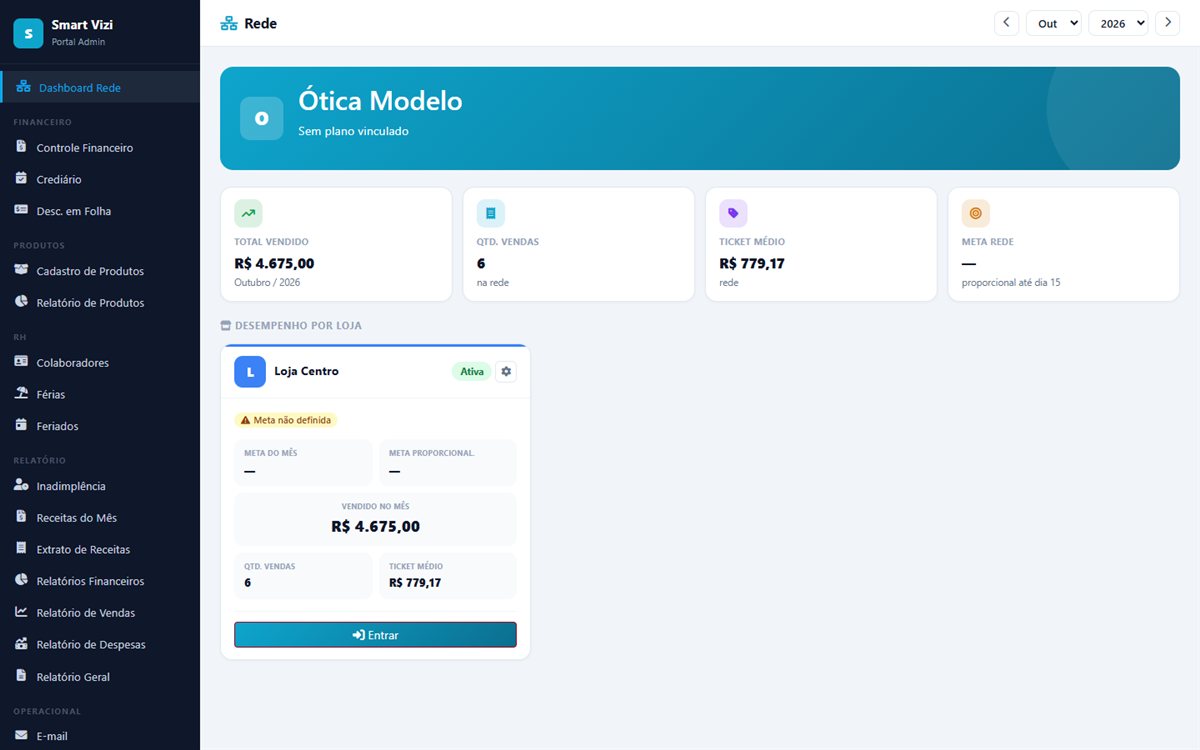The image size is (1200, 750).
Task: Click the Qtd. Vendas receipt icon
Action: (491, 213)
